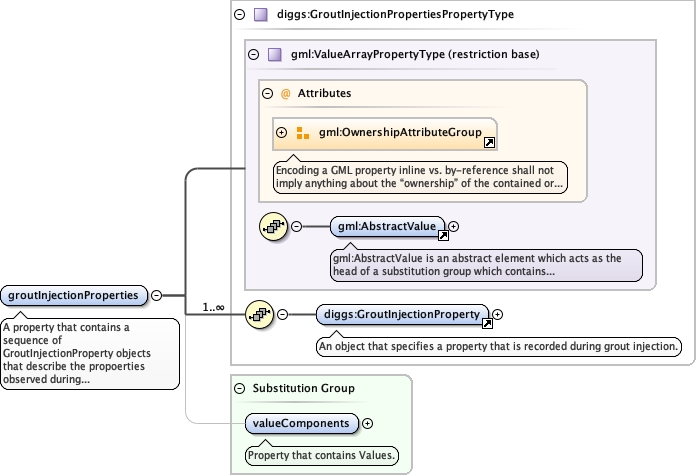Select the groutInjectionProperties element node
The height and width of the screenshot is (476, 697).
pyautogui.click(x=75, y=295)
